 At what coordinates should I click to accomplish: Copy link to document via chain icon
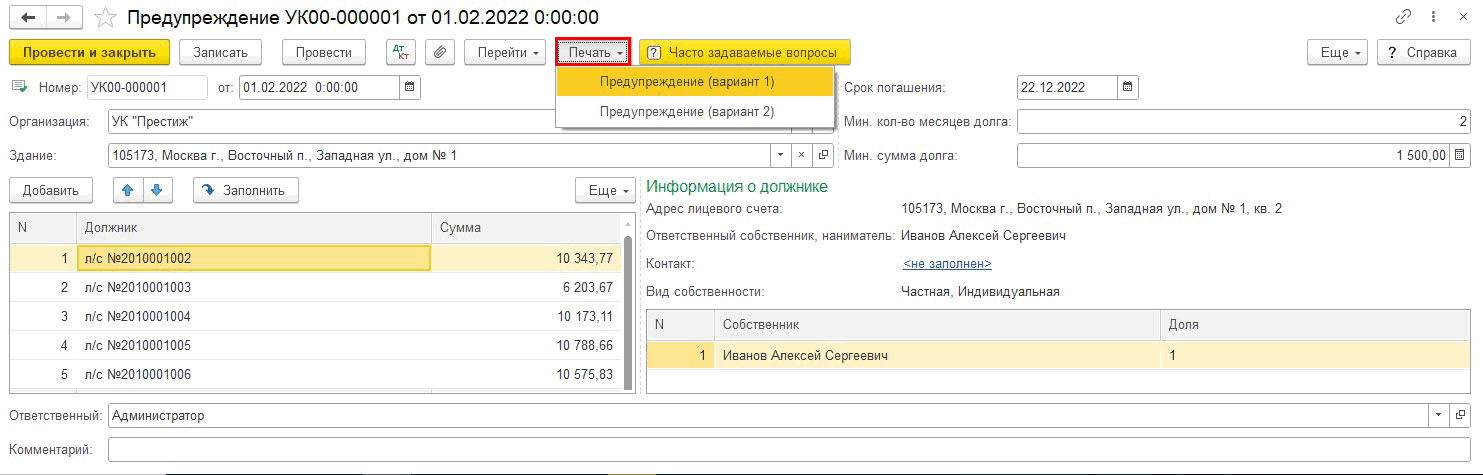[x=1403, y=17]
